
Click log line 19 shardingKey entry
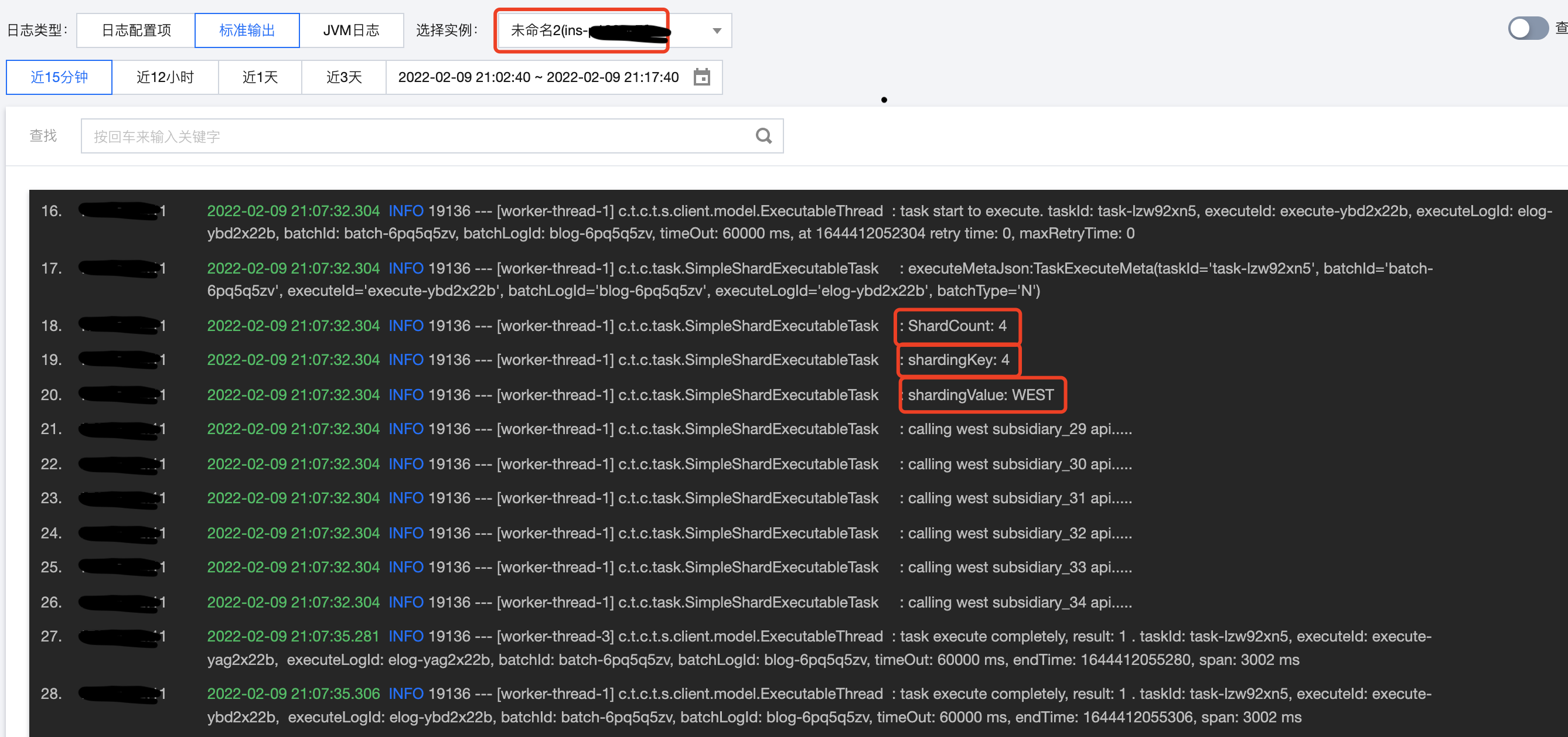coord(957,360)
